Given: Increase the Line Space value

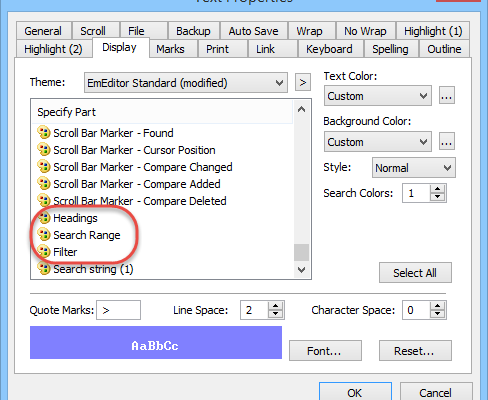Looking at the screenshot, I should [276, 306].
